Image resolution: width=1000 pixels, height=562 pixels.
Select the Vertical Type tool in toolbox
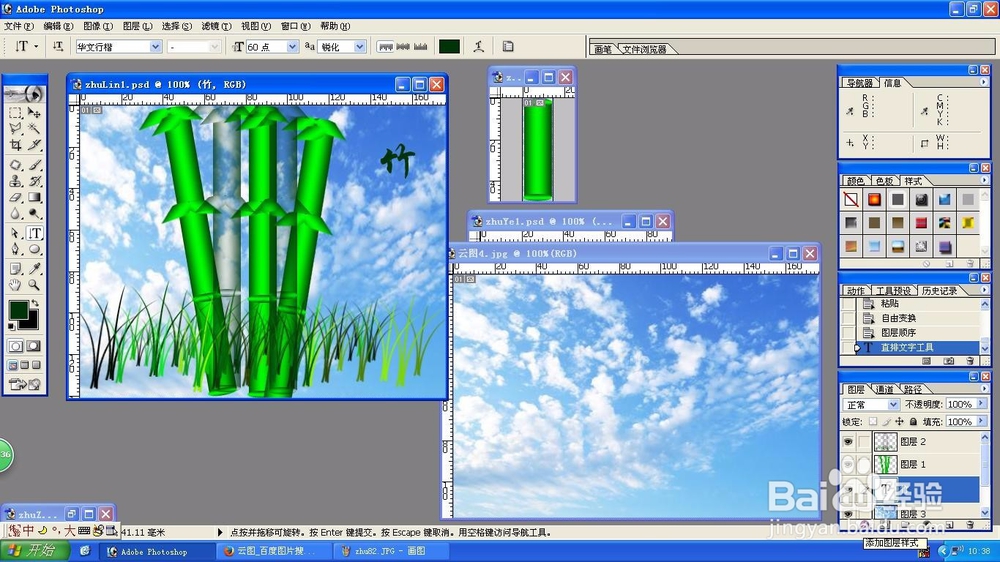pyautogui.click(x=34, y=233)
